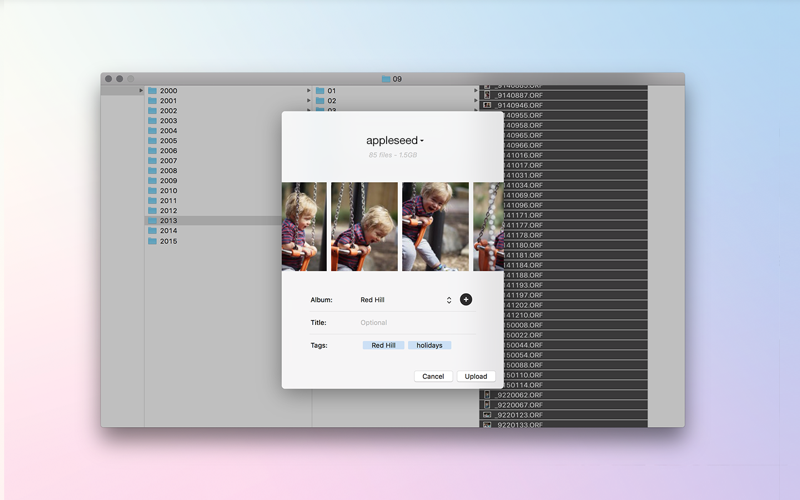
Task: Select file _9220062.ORF
Action: pyautogui.click(x=563, y=395)
